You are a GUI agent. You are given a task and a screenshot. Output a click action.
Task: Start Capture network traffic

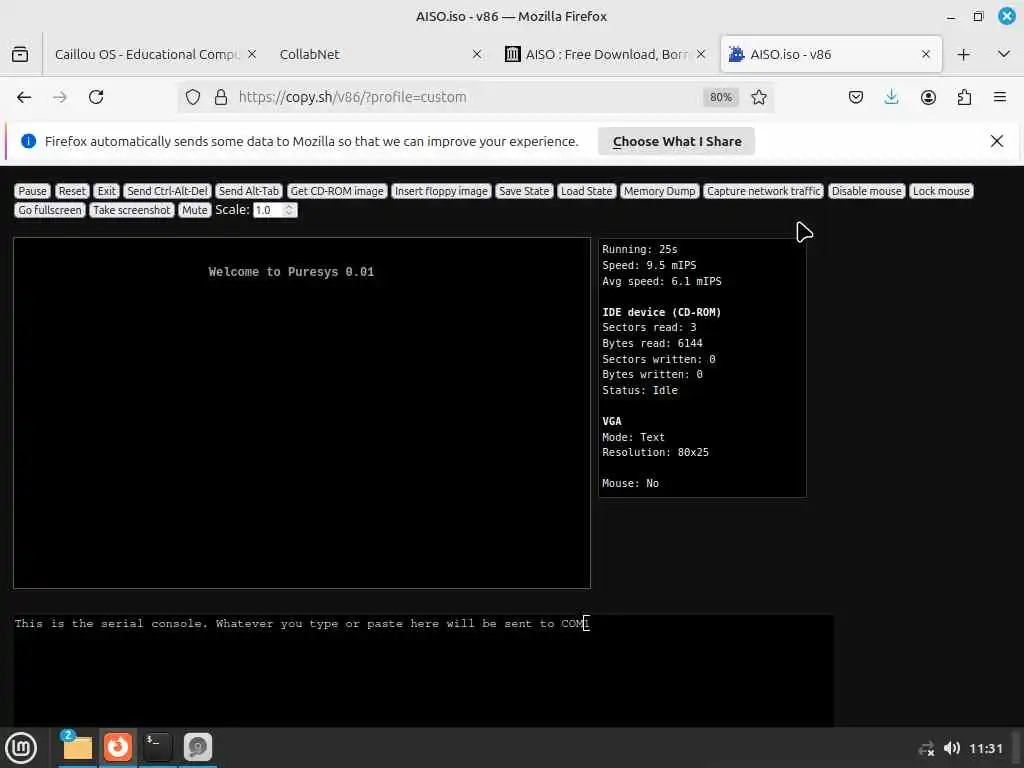(763, 191)
